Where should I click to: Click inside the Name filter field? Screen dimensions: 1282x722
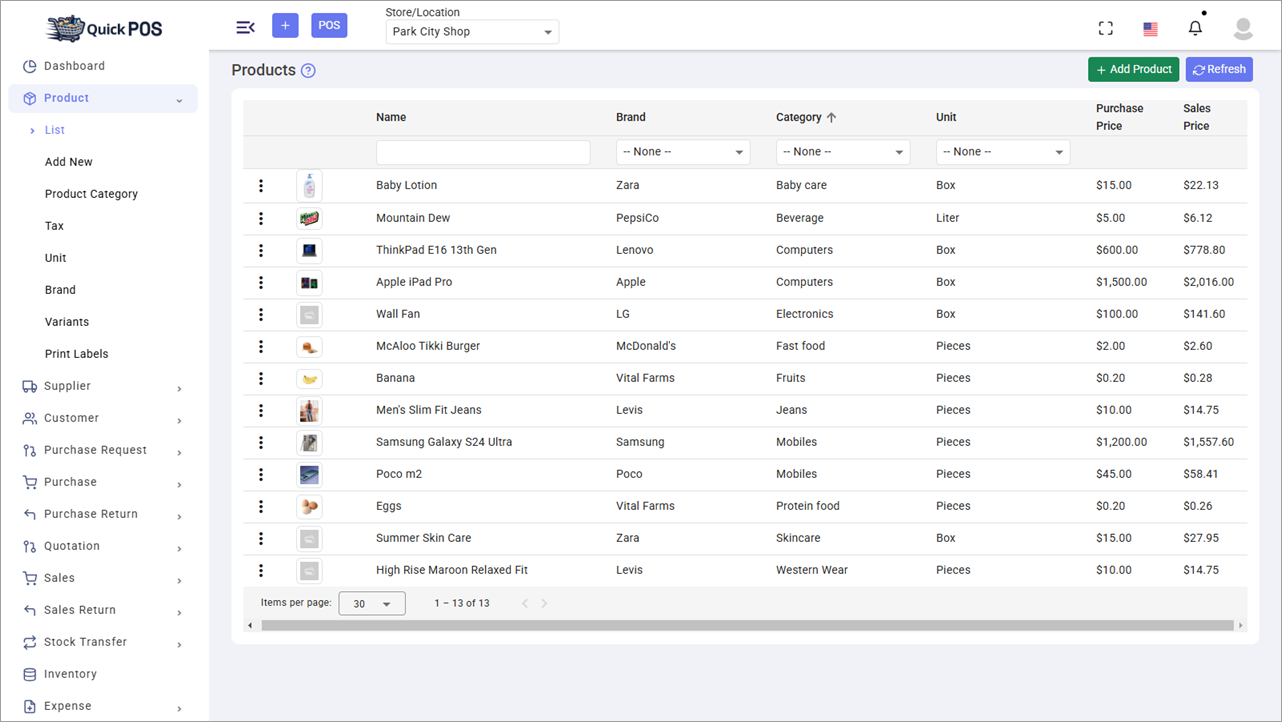point(483,151)
